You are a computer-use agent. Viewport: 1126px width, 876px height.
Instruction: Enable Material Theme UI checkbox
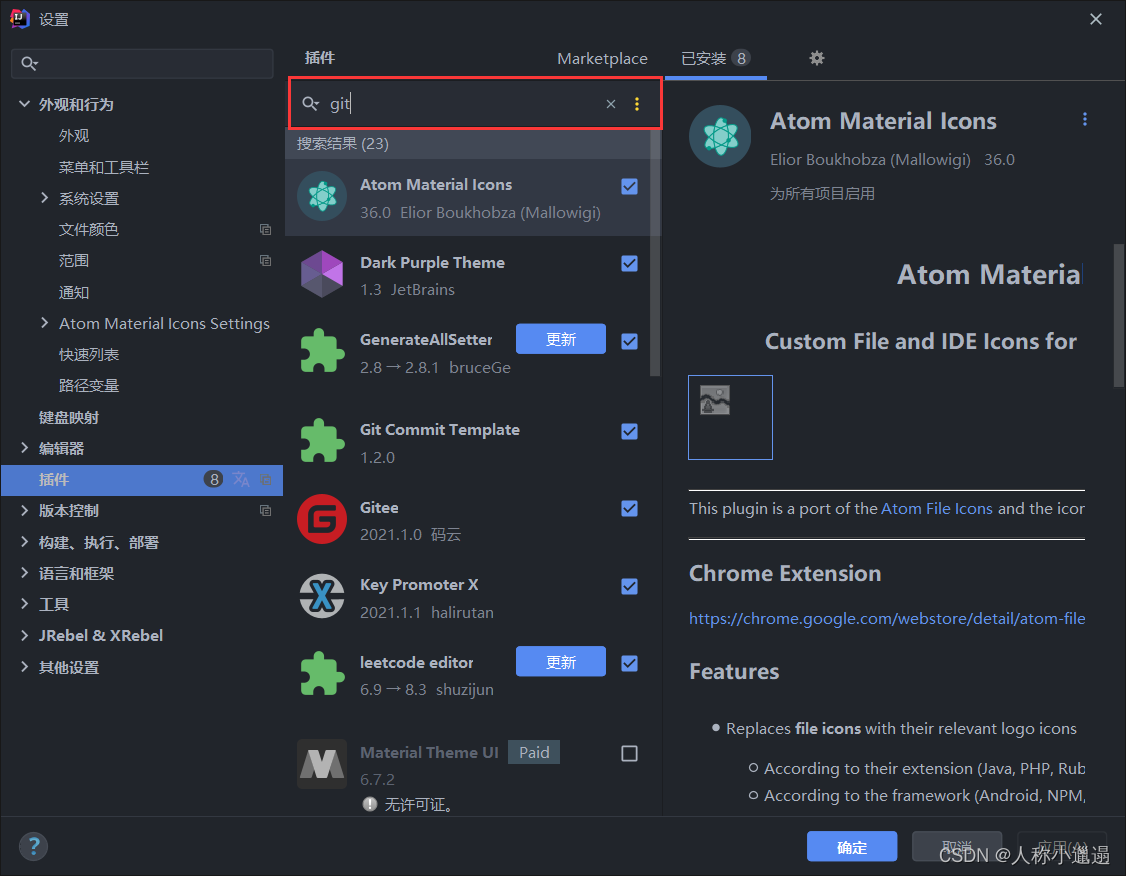pyautogui.click(x=629, y=753)
